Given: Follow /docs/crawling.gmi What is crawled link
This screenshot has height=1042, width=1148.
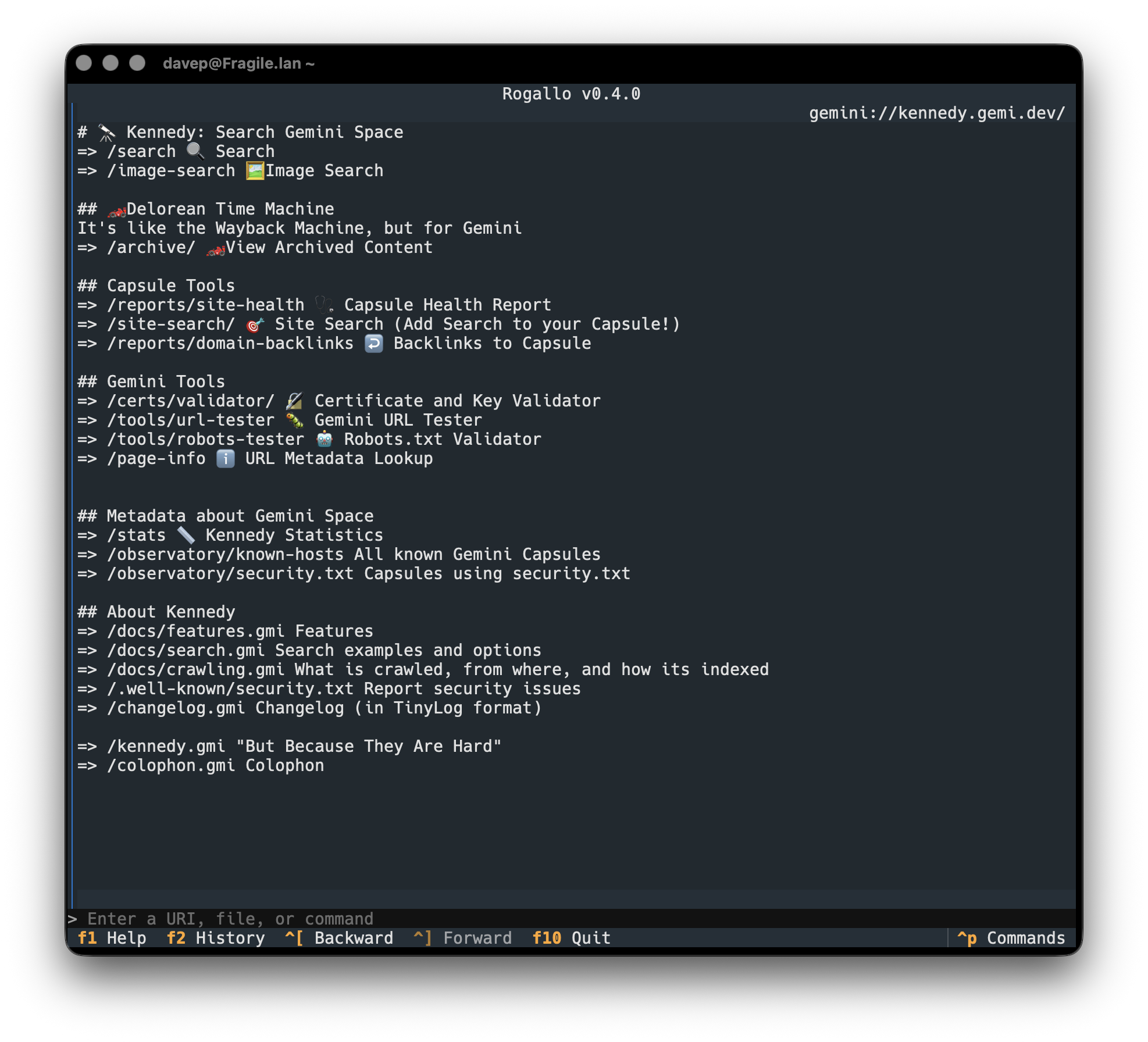Looking at the screenshot, I should click(423, 670).
